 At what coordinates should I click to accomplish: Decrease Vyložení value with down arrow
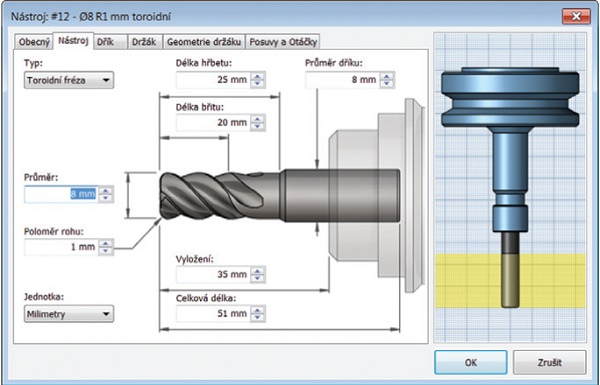pyautogui.click(x=258, y=278)
